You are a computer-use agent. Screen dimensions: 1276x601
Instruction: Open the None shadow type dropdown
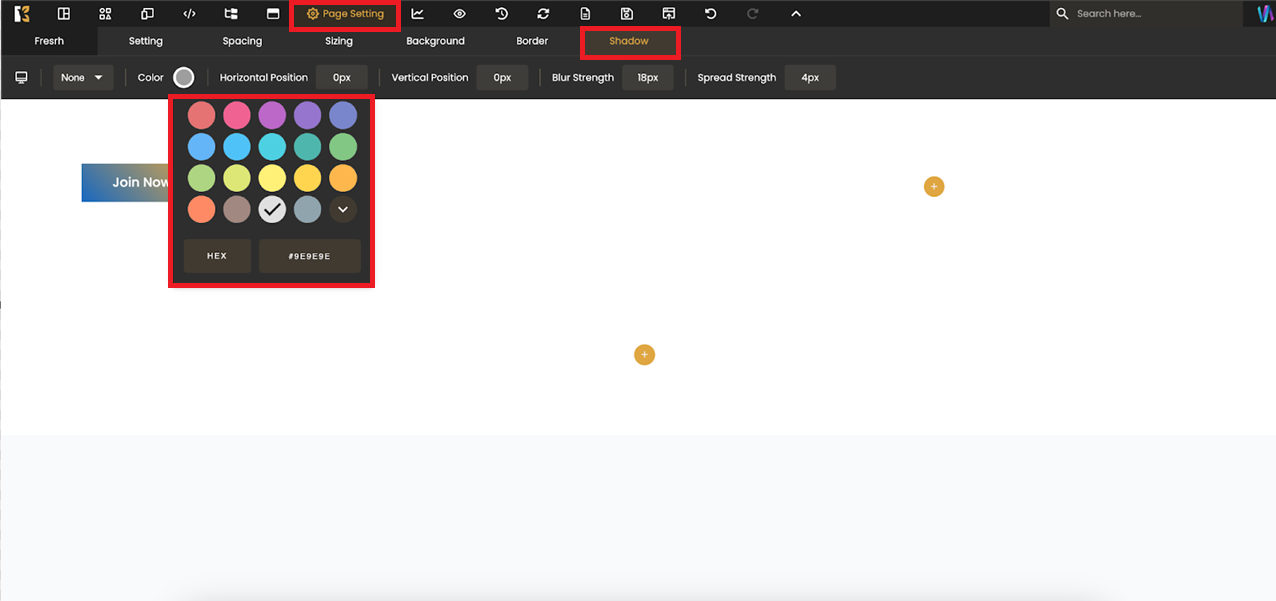point(83,78)
